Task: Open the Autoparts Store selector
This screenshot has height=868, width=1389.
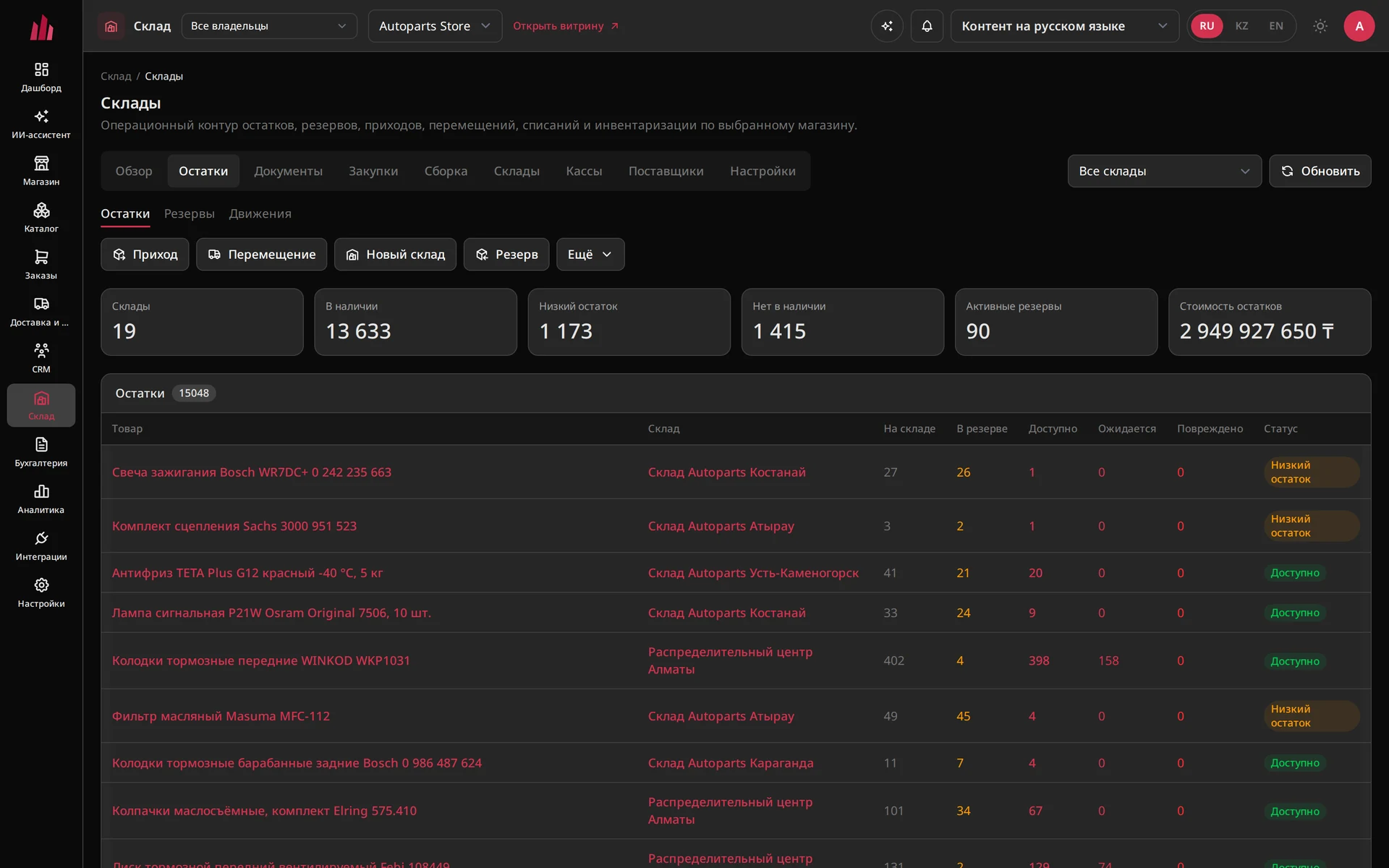Action: coord(435,26)
